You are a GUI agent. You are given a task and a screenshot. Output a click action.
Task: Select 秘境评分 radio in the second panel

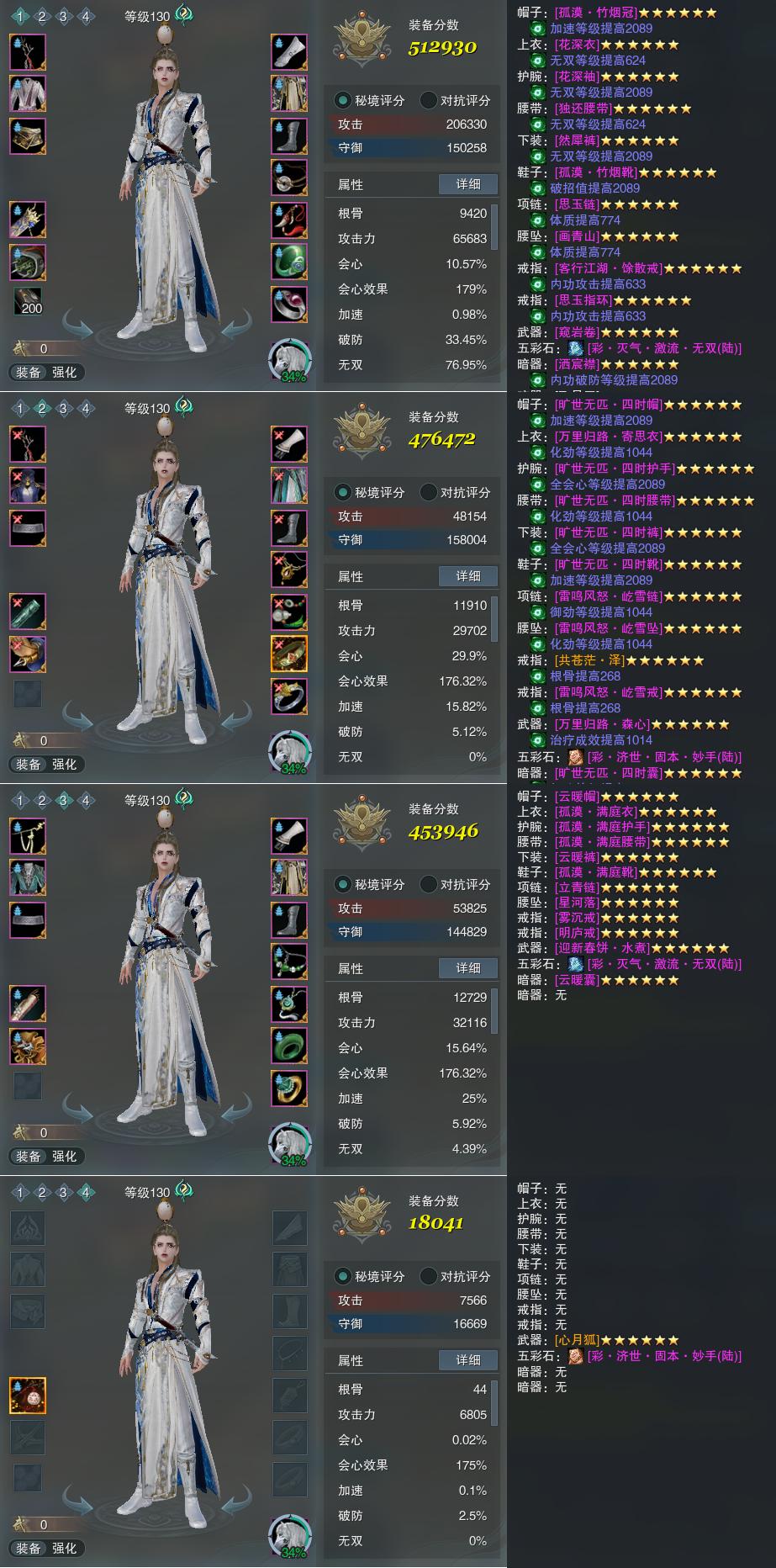[369, 492]
